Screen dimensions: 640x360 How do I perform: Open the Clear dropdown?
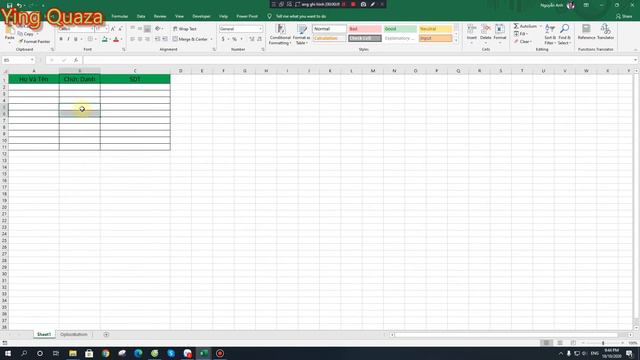pos(522,42)
